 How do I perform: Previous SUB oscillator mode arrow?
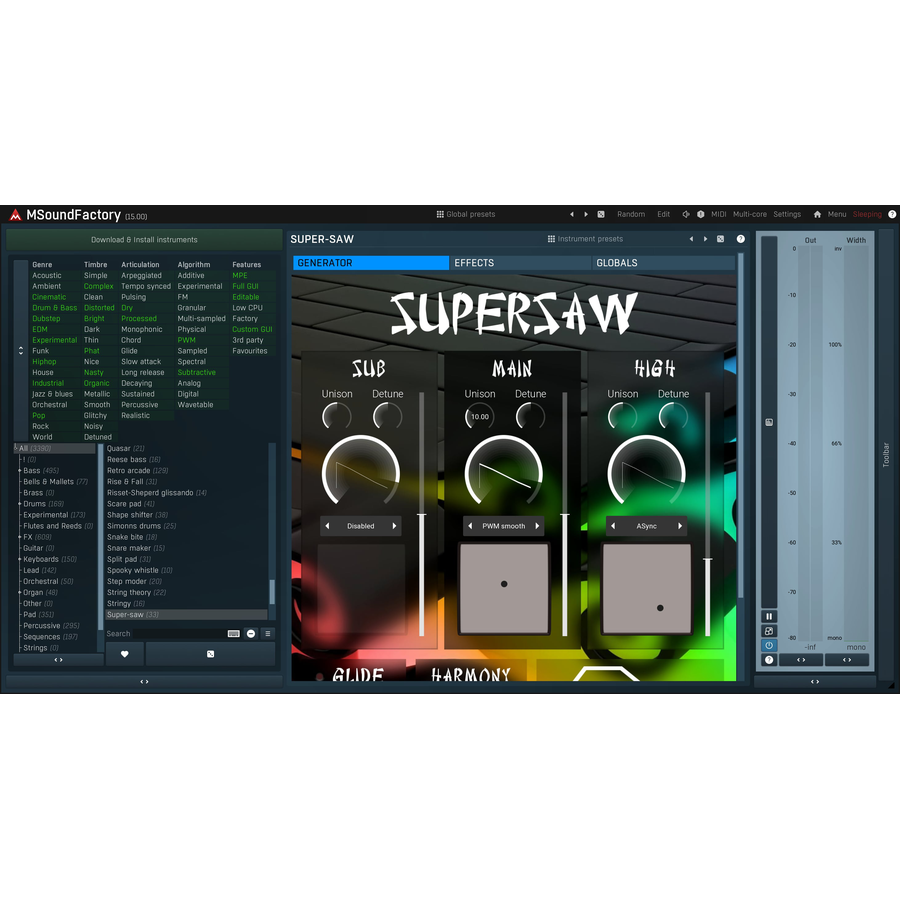point(328,526)
